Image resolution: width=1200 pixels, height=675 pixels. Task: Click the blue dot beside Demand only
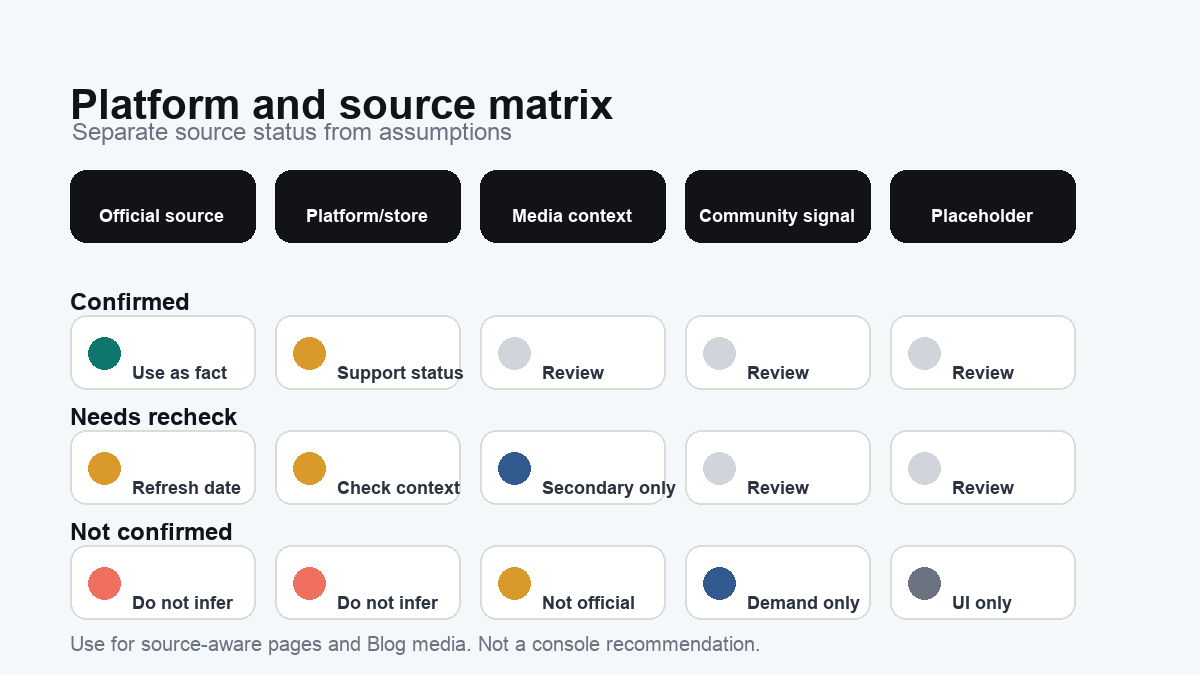[720, 583]
